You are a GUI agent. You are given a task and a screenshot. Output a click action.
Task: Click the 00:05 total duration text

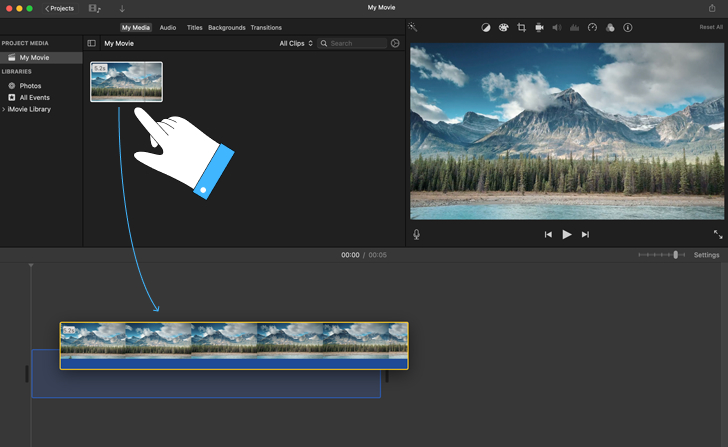[x=377, y=255]
